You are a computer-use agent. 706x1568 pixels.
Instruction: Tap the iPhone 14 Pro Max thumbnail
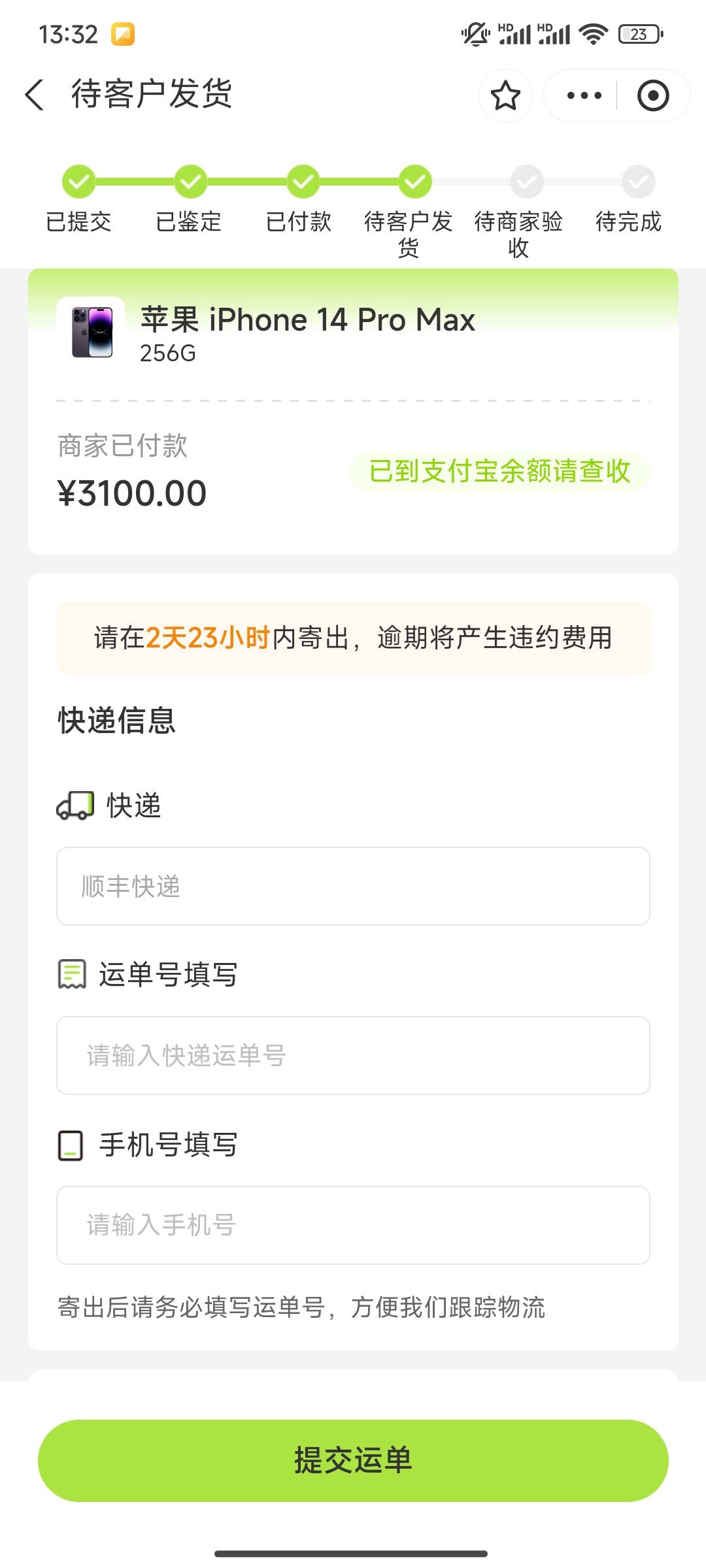91,332
